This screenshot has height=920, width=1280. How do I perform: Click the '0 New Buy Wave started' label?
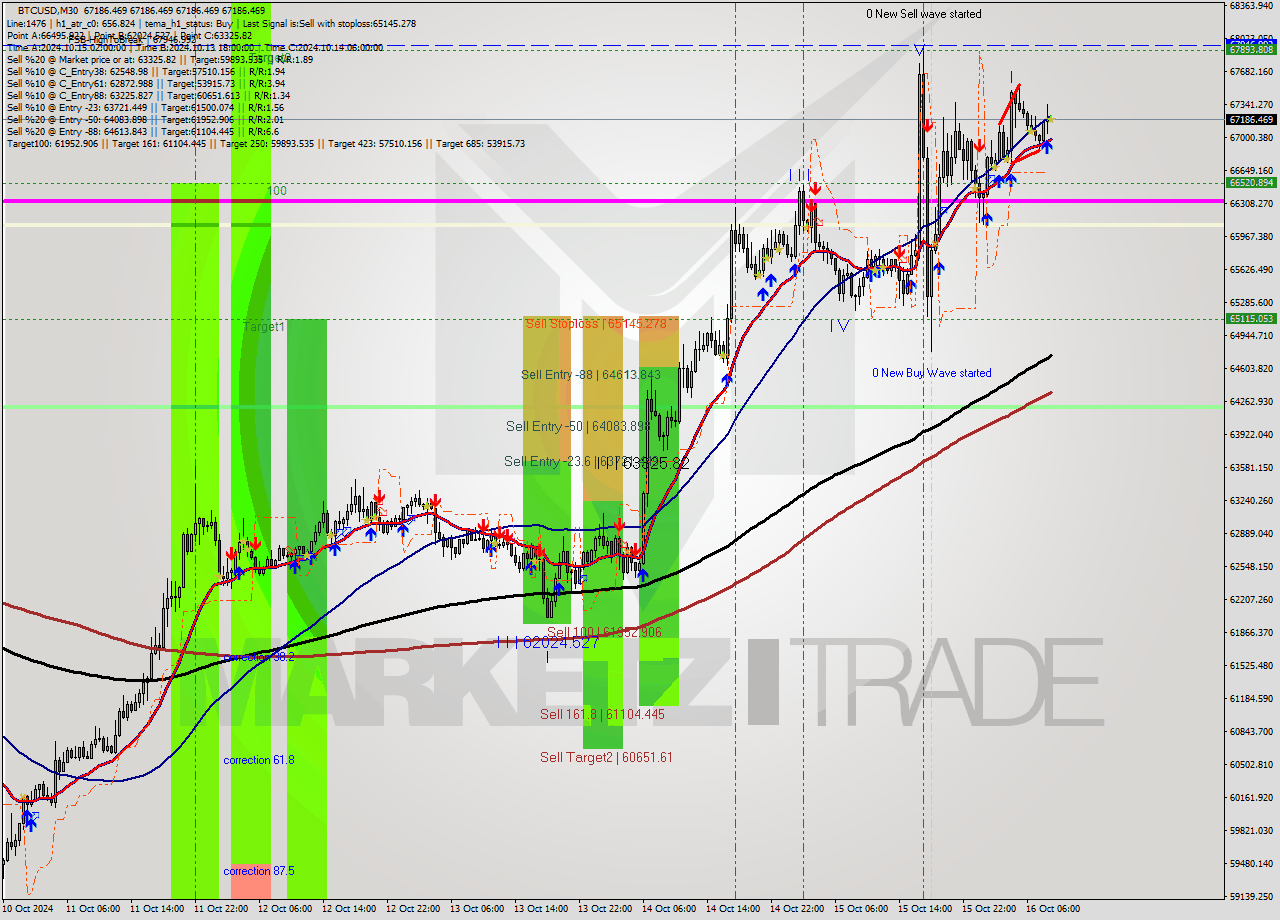coord(932,373)
